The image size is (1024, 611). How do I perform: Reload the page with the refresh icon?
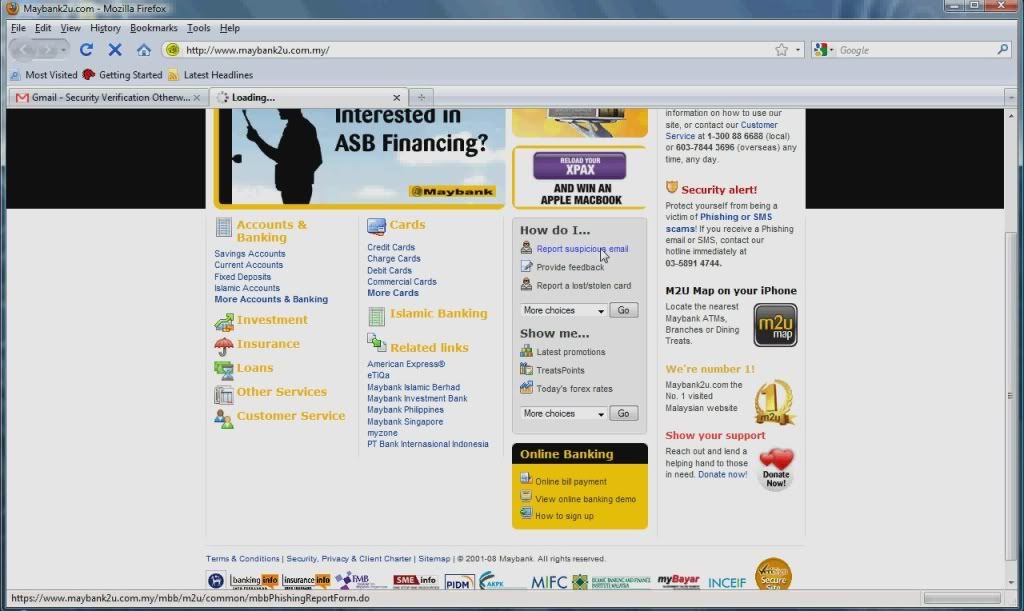click(86, 50)
